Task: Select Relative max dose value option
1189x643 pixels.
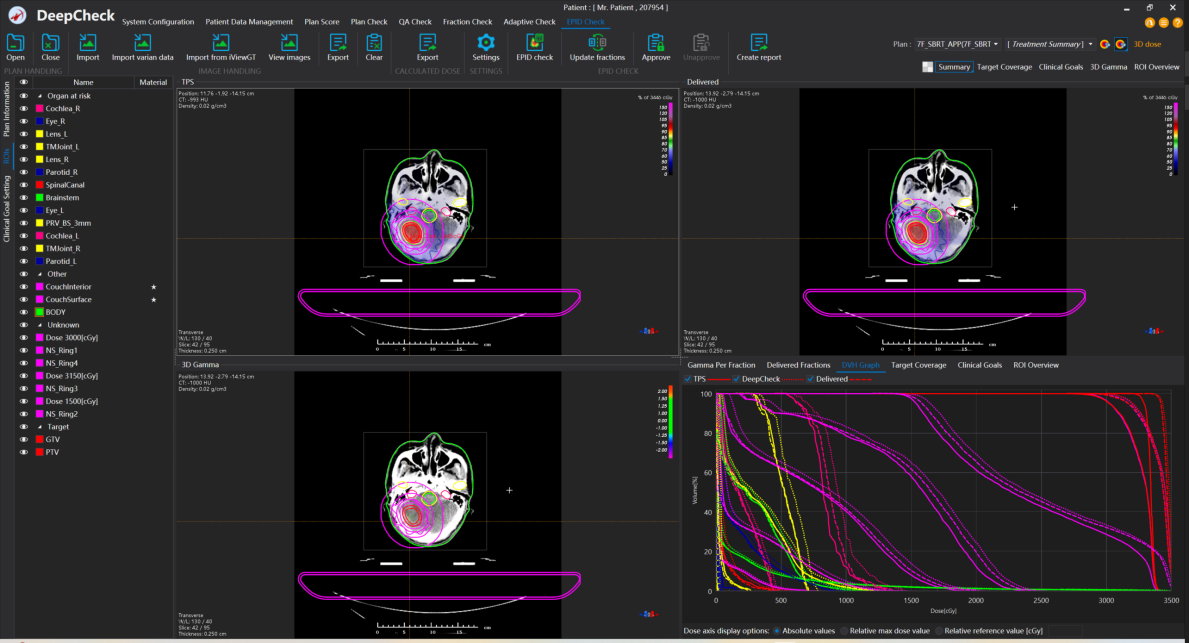Action: [843, 631]
